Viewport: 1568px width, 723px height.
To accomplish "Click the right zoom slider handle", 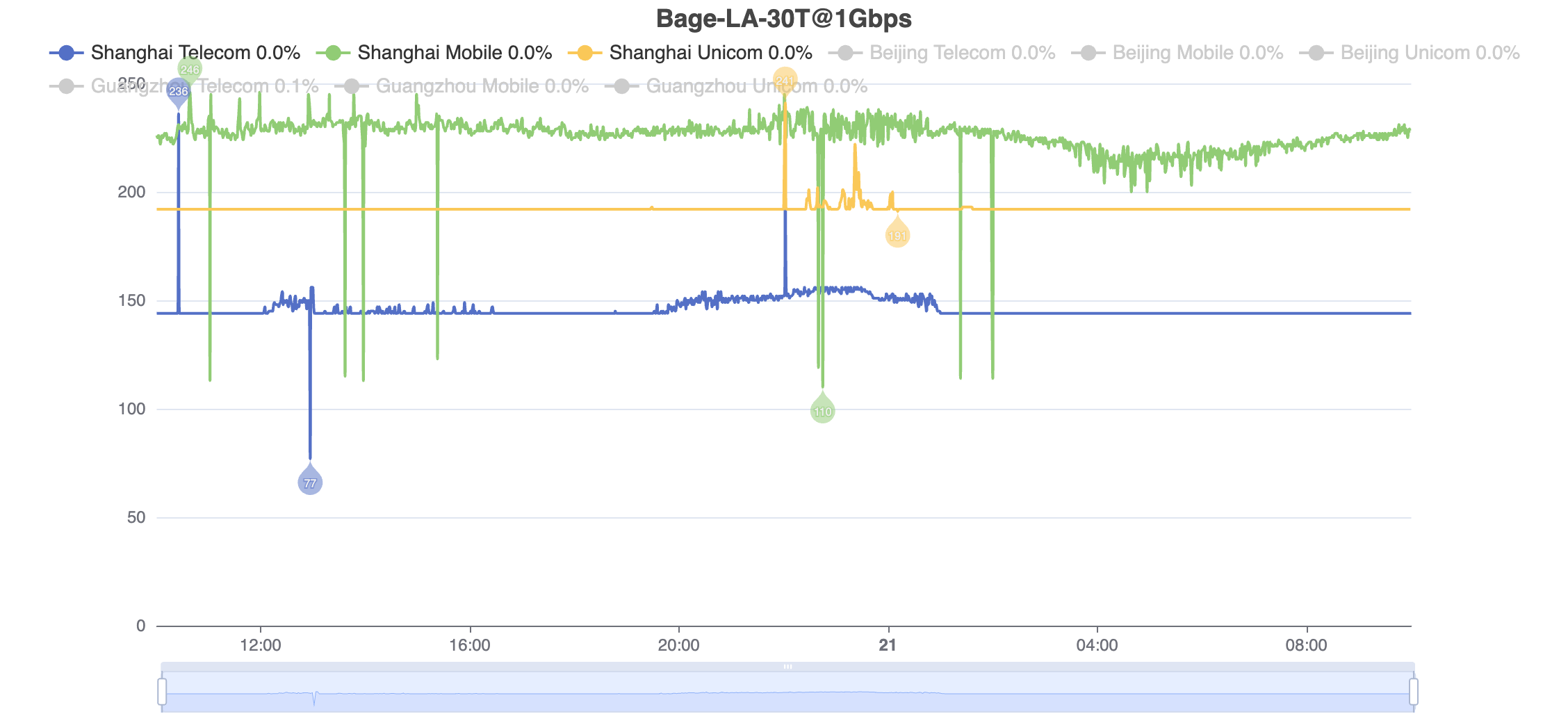I will pyautogui.click(x=1414, y=692).
